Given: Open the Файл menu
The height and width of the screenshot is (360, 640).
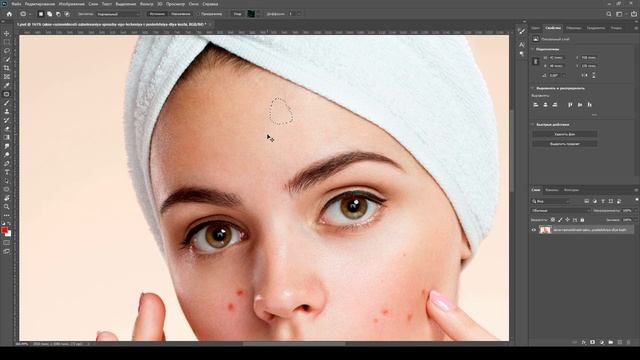Looking at the screenshot, I should 16,4.
